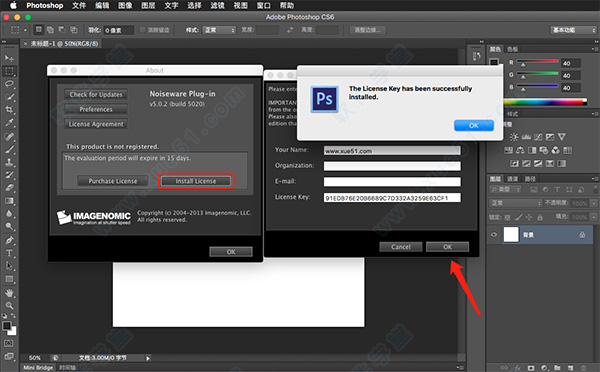Toggle lock transparent pixels icon
This screenshot has width=600, height=372.
(507, 217)
